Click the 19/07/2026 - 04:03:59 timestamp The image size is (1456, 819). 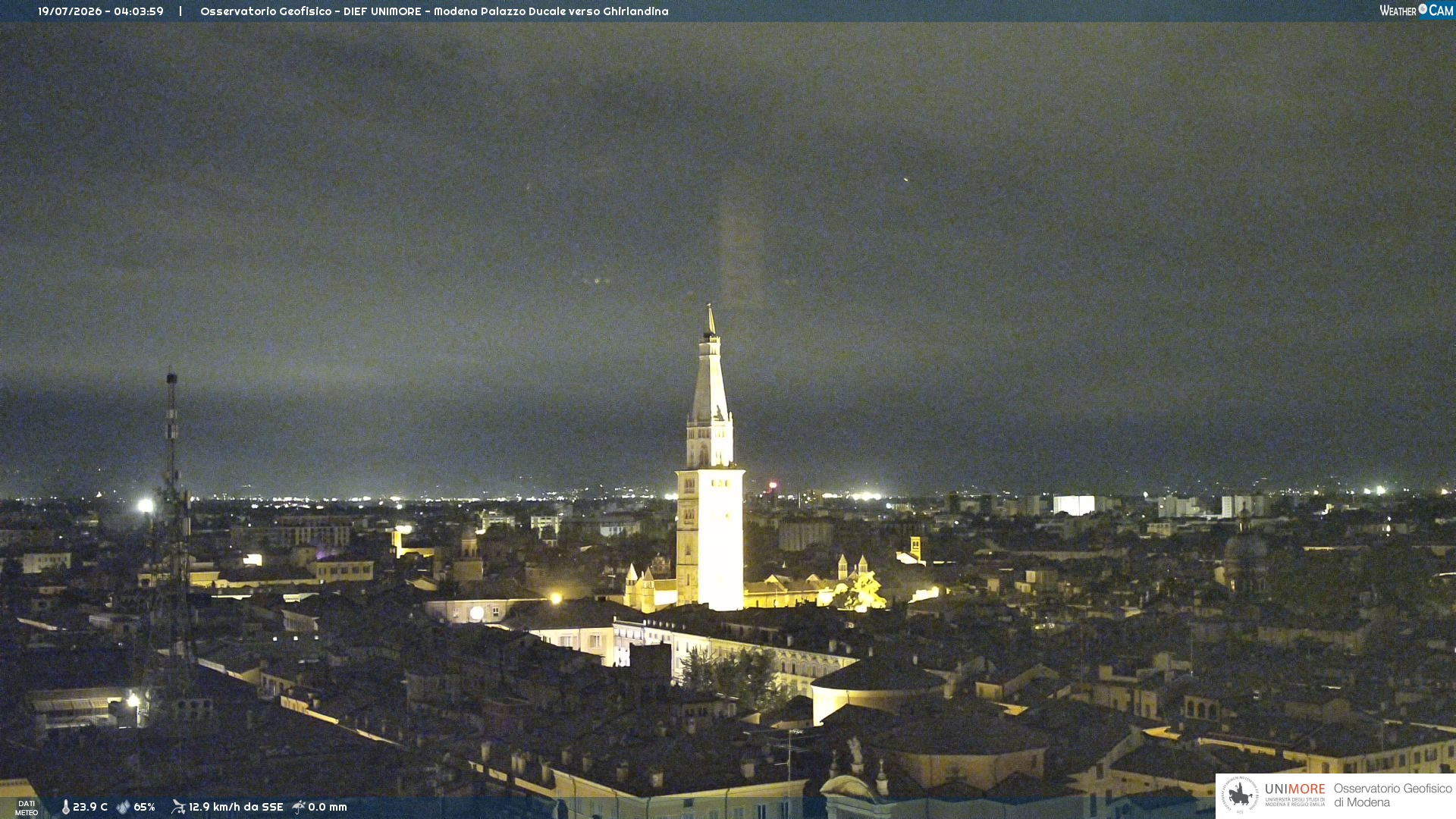coord(101,11)
